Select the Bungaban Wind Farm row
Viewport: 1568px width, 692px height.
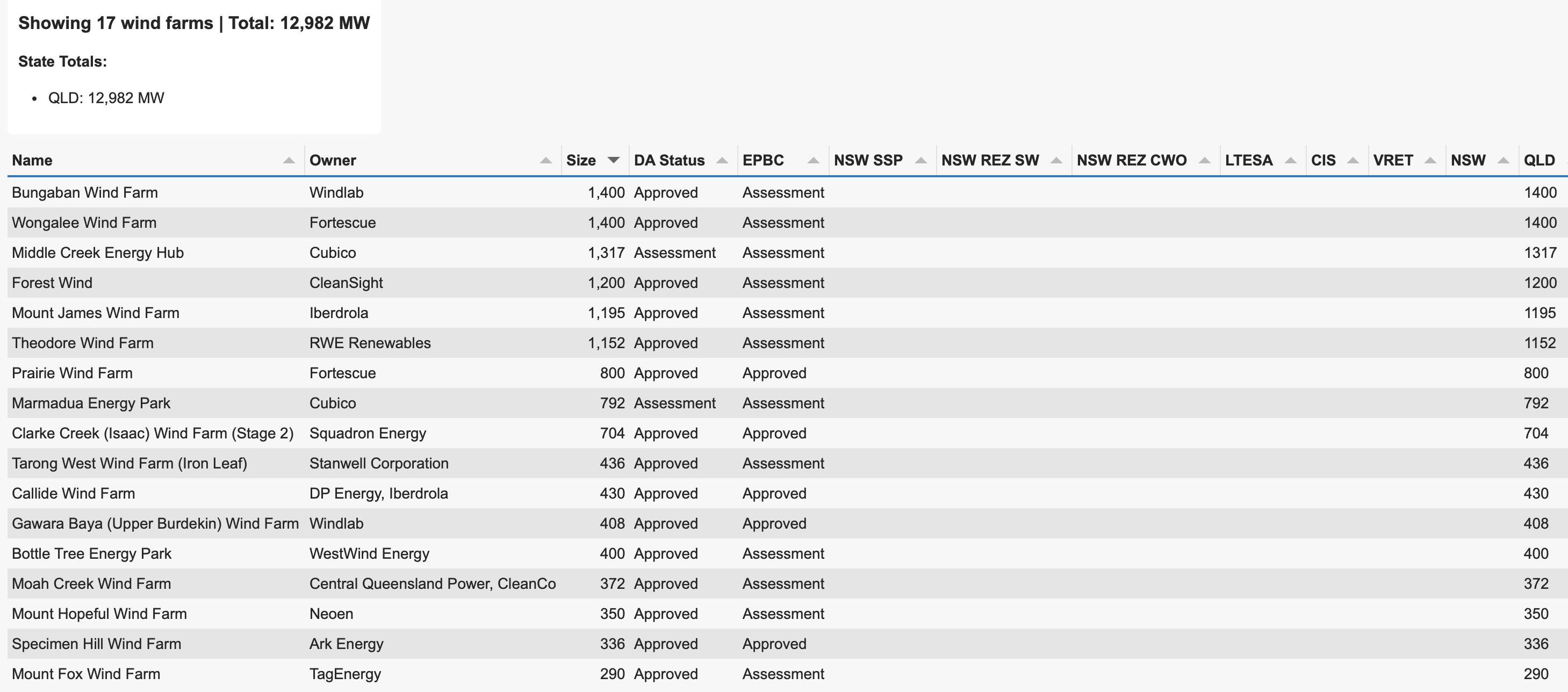pyautogui.click(x=84, y=193)
